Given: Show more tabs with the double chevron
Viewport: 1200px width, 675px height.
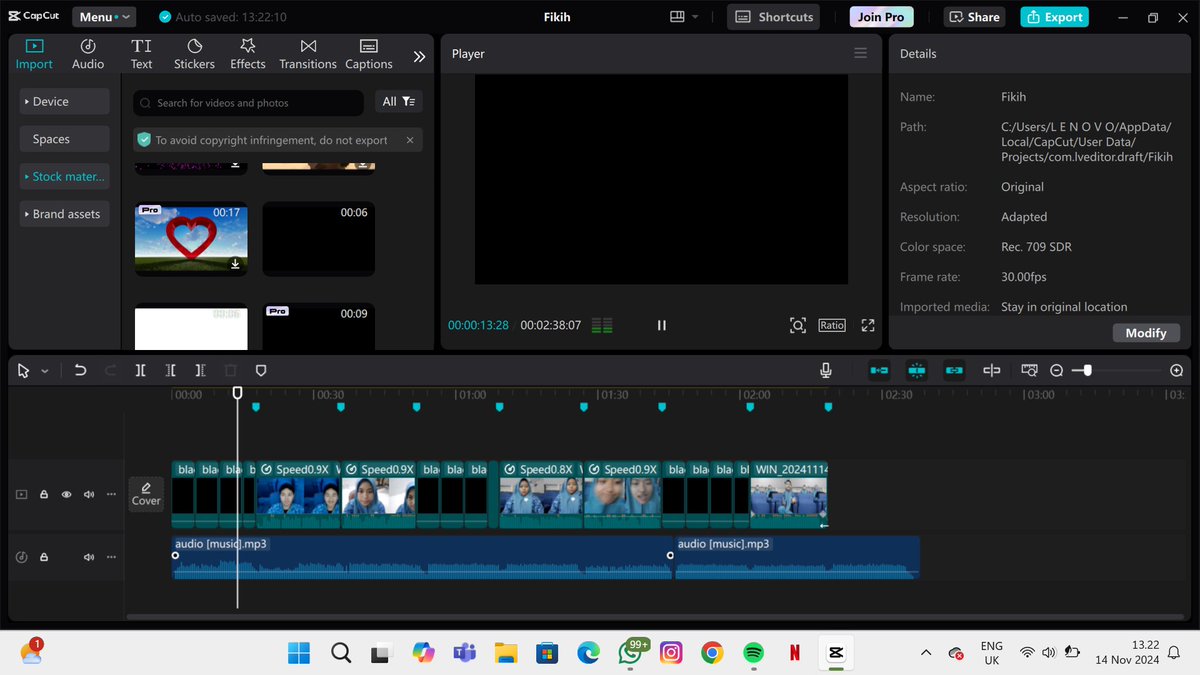Looking at the screenshot, I should (419, 57).
